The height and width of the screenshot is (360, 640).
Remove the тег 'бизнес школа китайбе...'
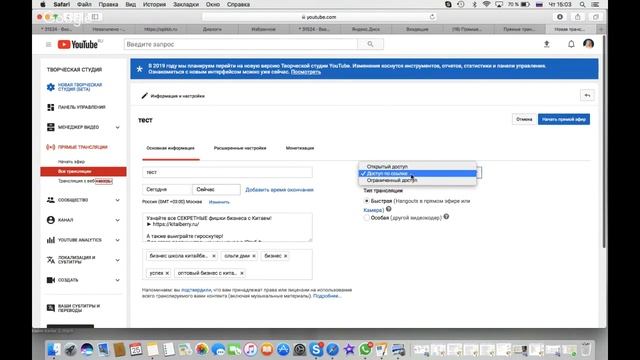click(213, 256)
